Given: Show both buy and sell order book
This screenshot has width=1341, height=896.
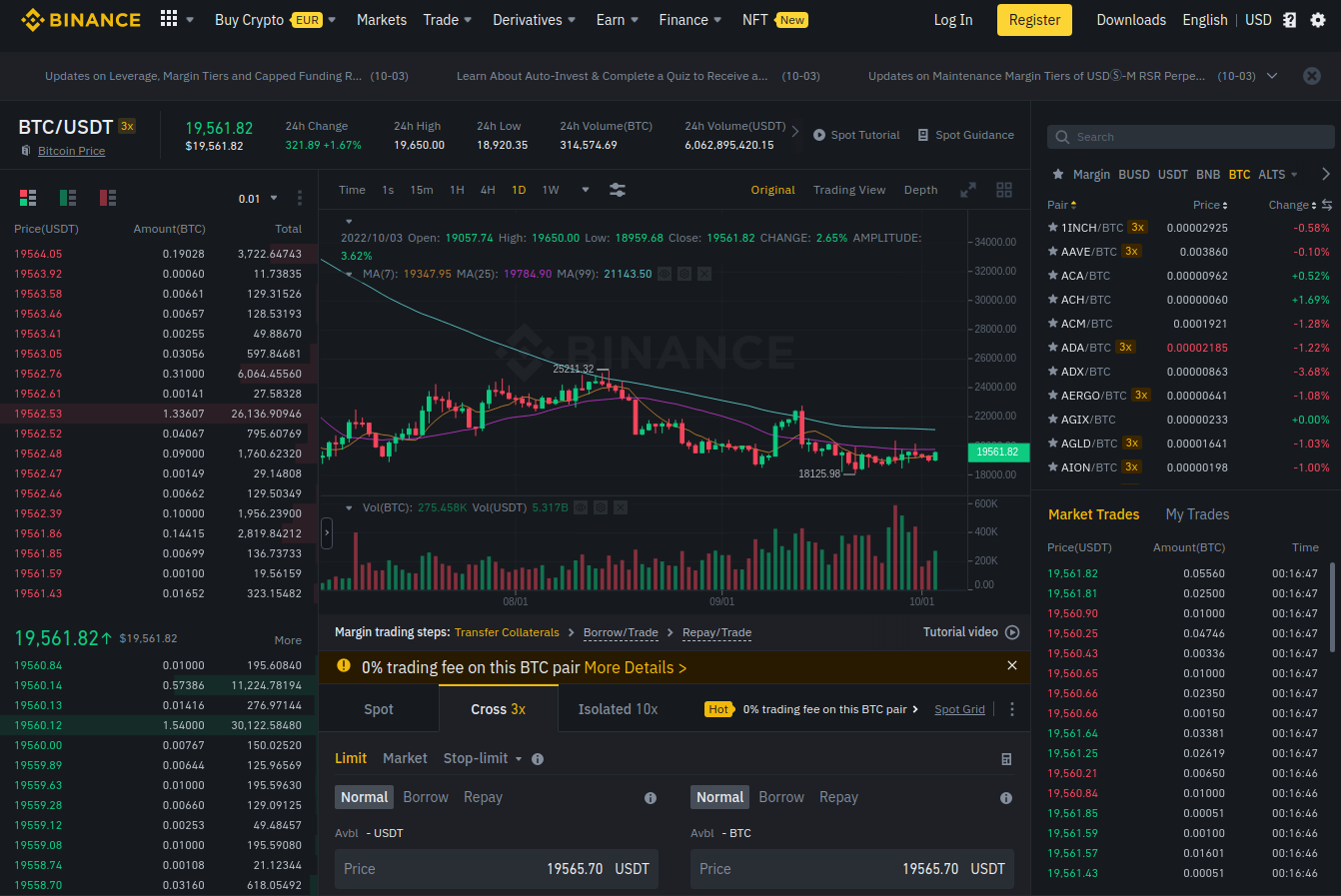Looking at the screenshot, I should 28,198.
